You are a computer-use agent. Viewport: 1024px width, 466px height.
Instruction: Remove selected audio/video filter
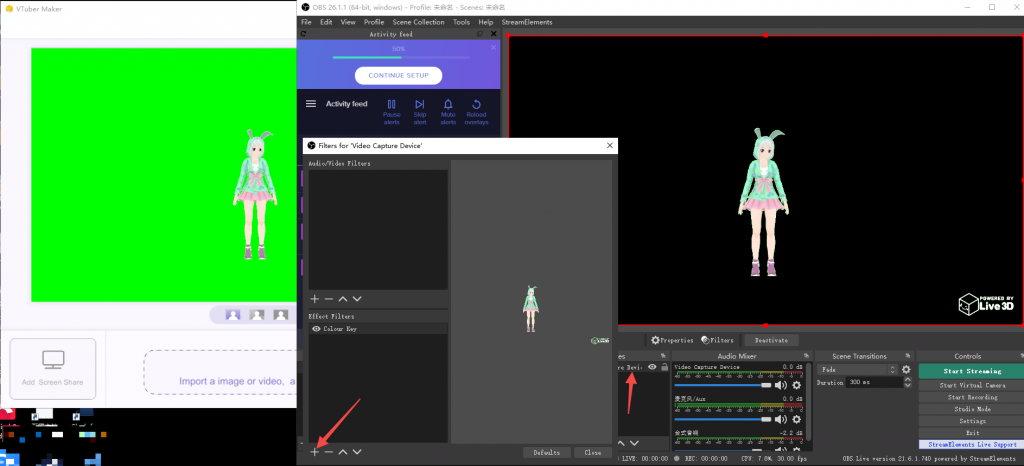(x=328, y=299)
